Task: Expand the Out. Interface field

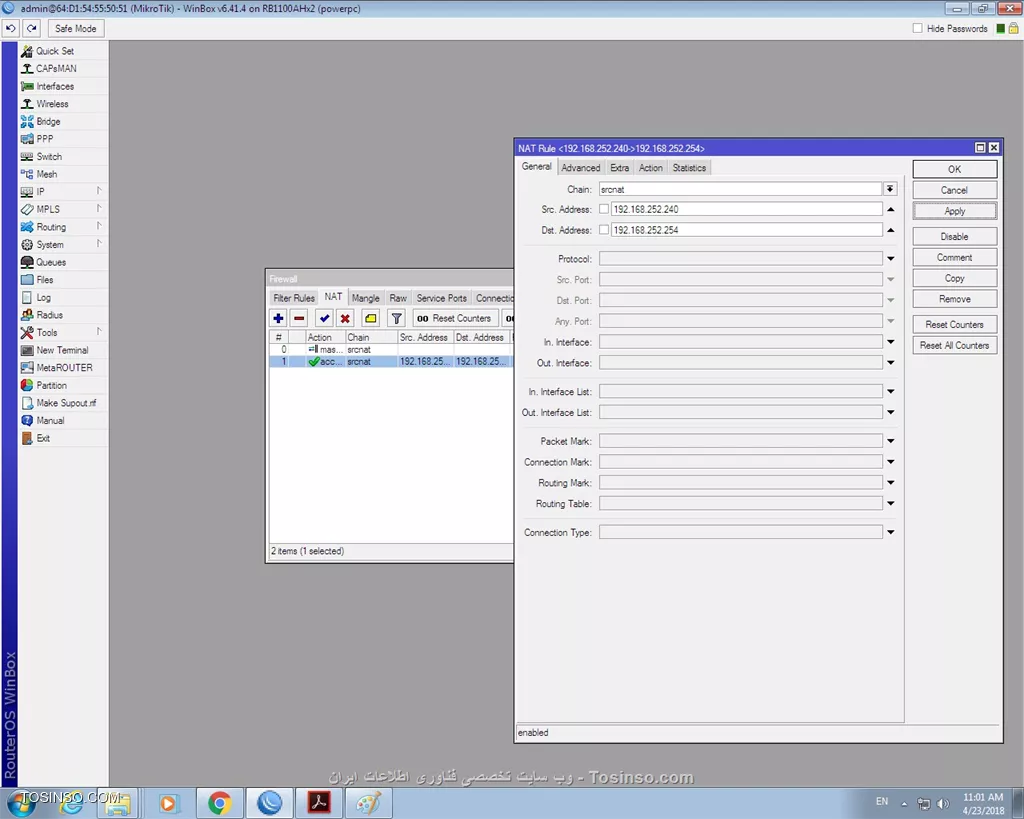Action: (891, 363)
